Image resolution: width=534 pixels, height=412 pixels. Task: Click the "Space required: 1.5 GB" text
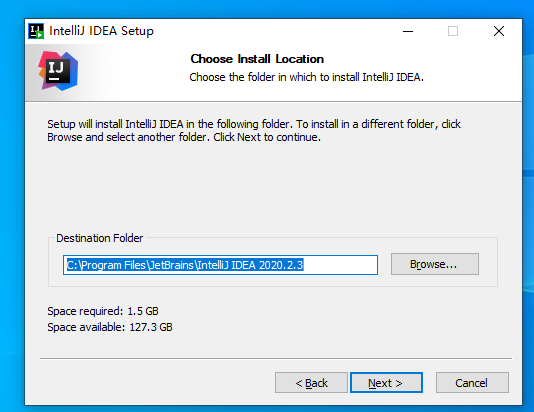coord(103,311)
